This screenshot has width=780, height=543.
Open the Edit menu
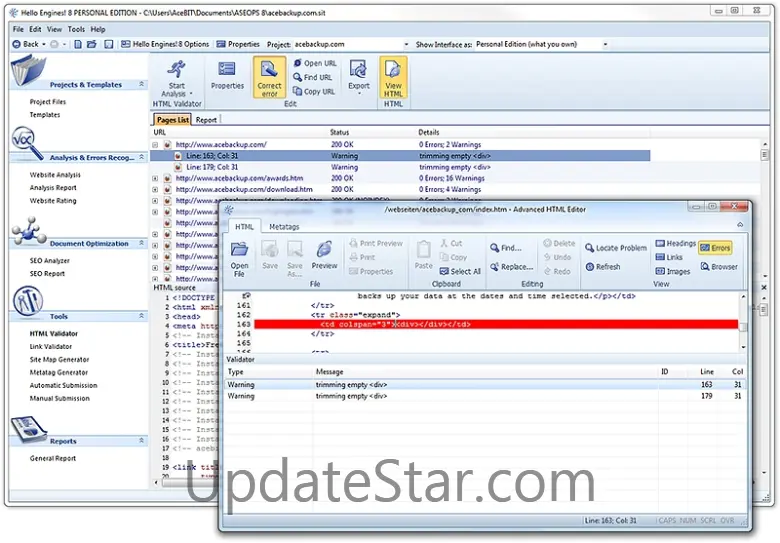(35, 29)
